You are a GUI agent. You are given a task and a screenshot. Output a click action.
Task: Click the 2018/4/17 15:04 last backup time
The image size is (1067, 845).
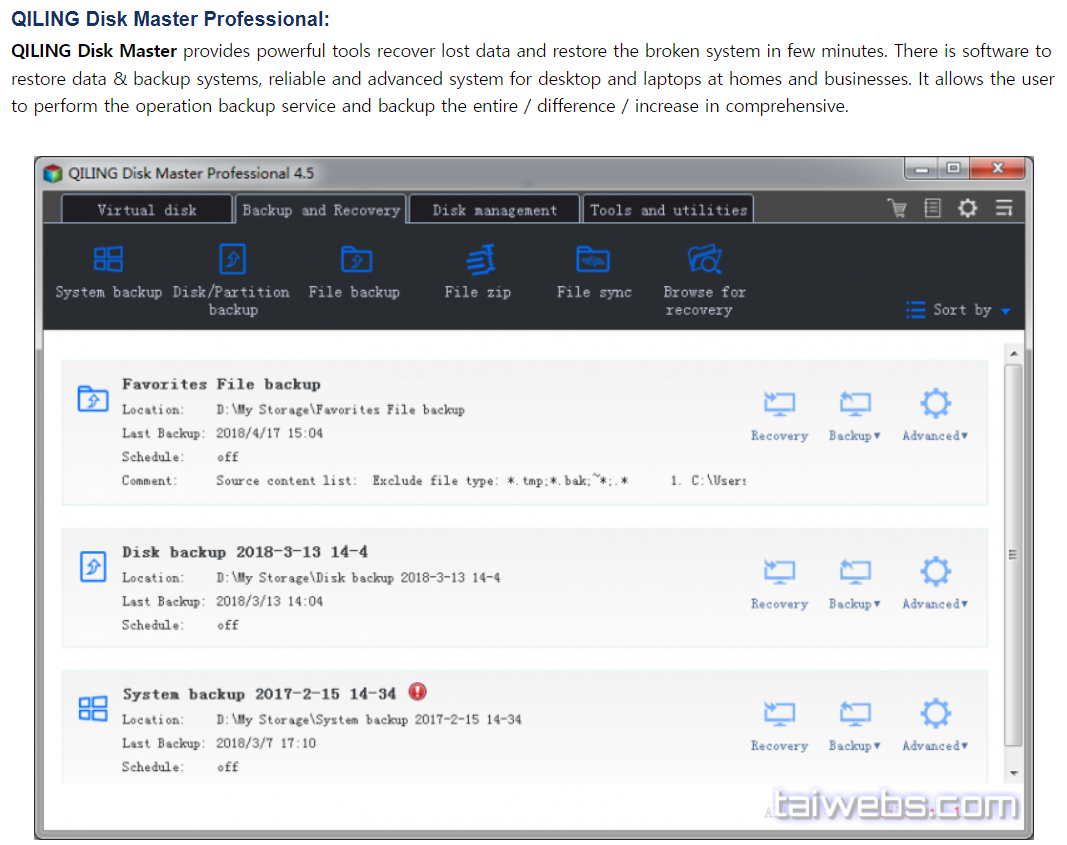tap(269, 433)
